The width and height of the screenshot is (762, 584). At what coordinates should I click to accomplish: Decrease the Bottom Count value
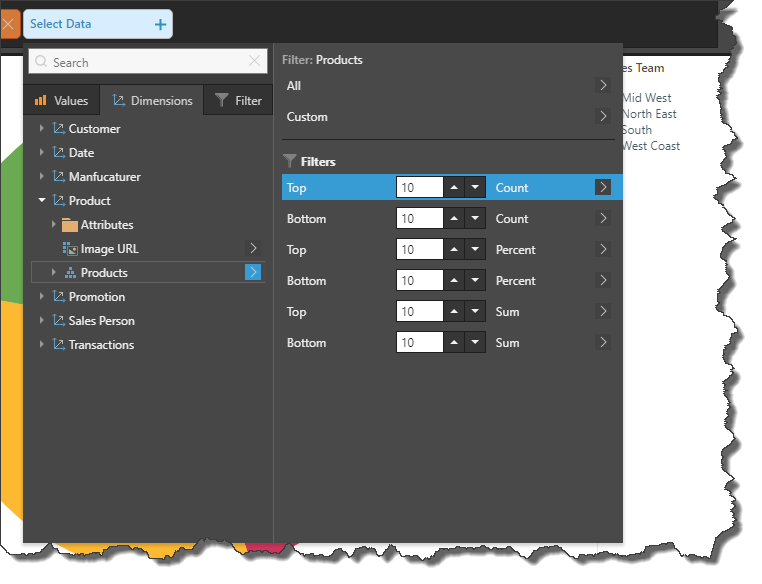(x=476, y=218)
